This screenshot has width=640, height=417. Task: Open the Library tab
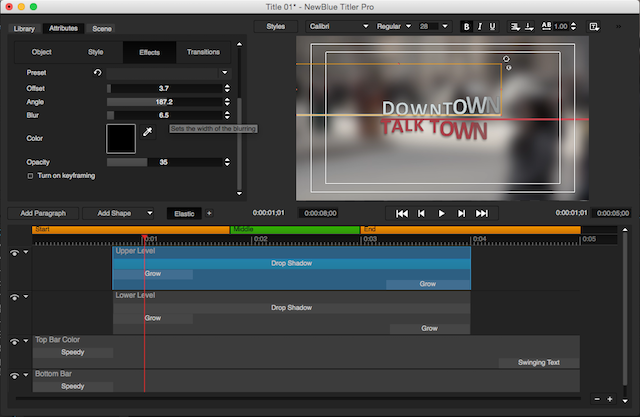tap(23, 29)
